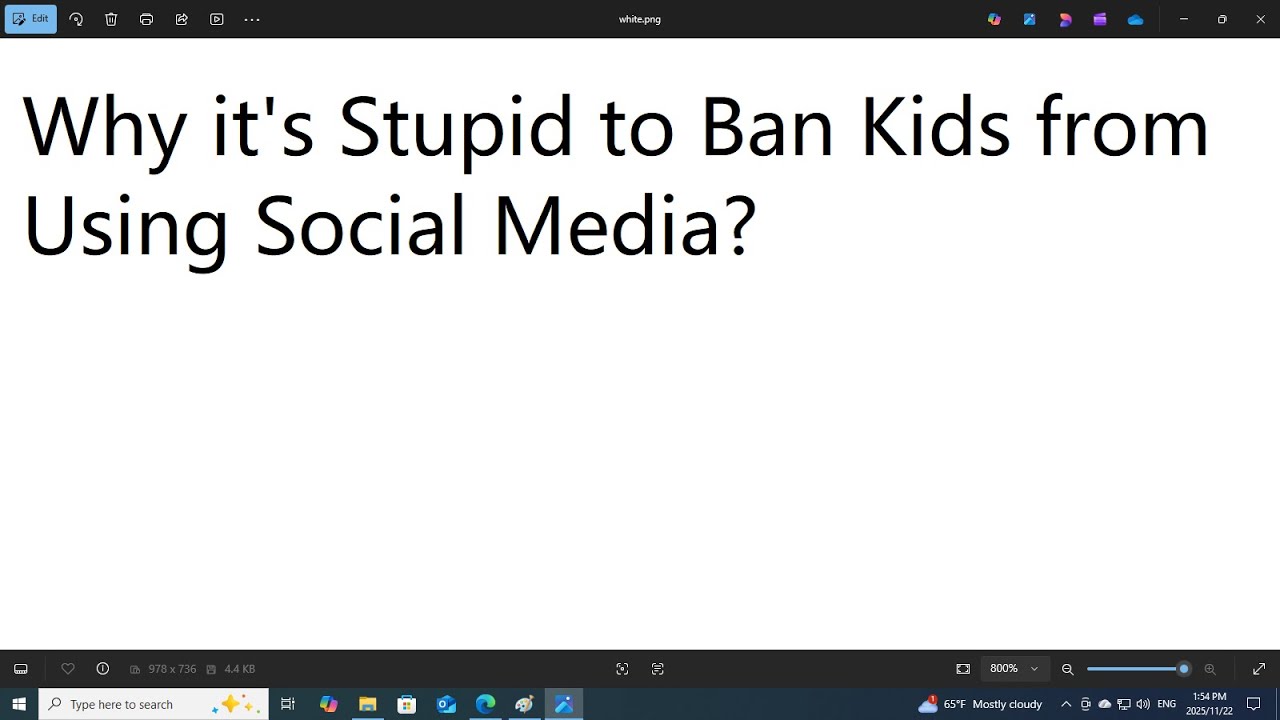Click the visual search scan icon

[622, 669]
